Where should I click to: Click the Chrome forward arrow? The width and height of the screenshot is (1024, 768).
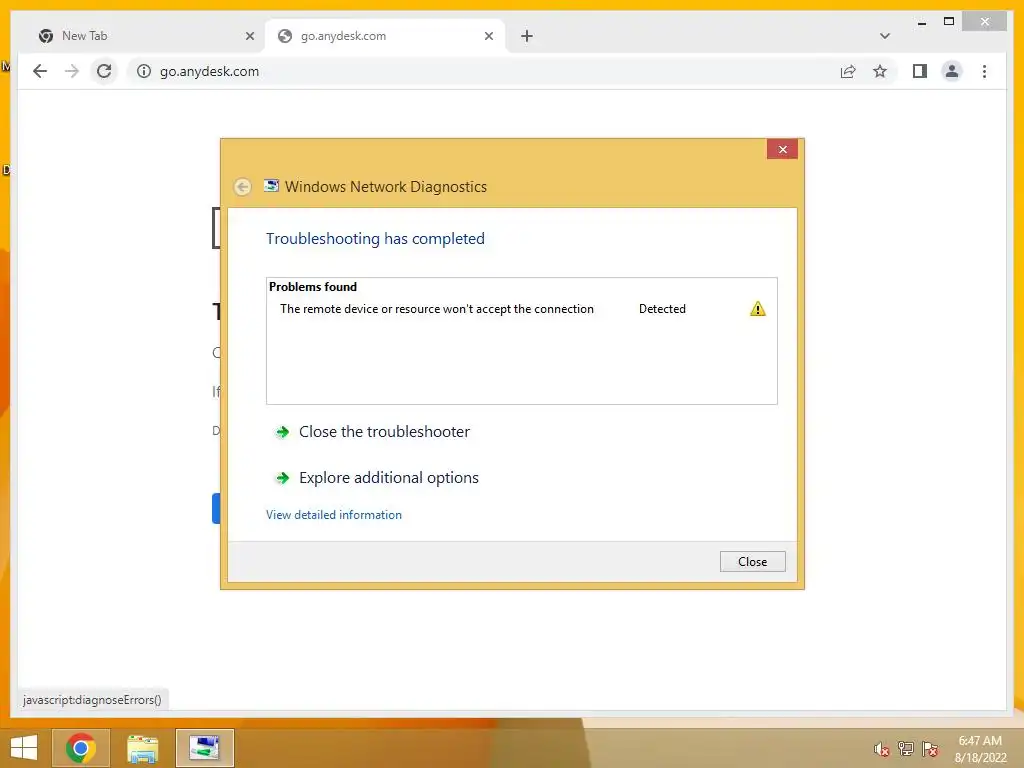click(x=72, y=71)
